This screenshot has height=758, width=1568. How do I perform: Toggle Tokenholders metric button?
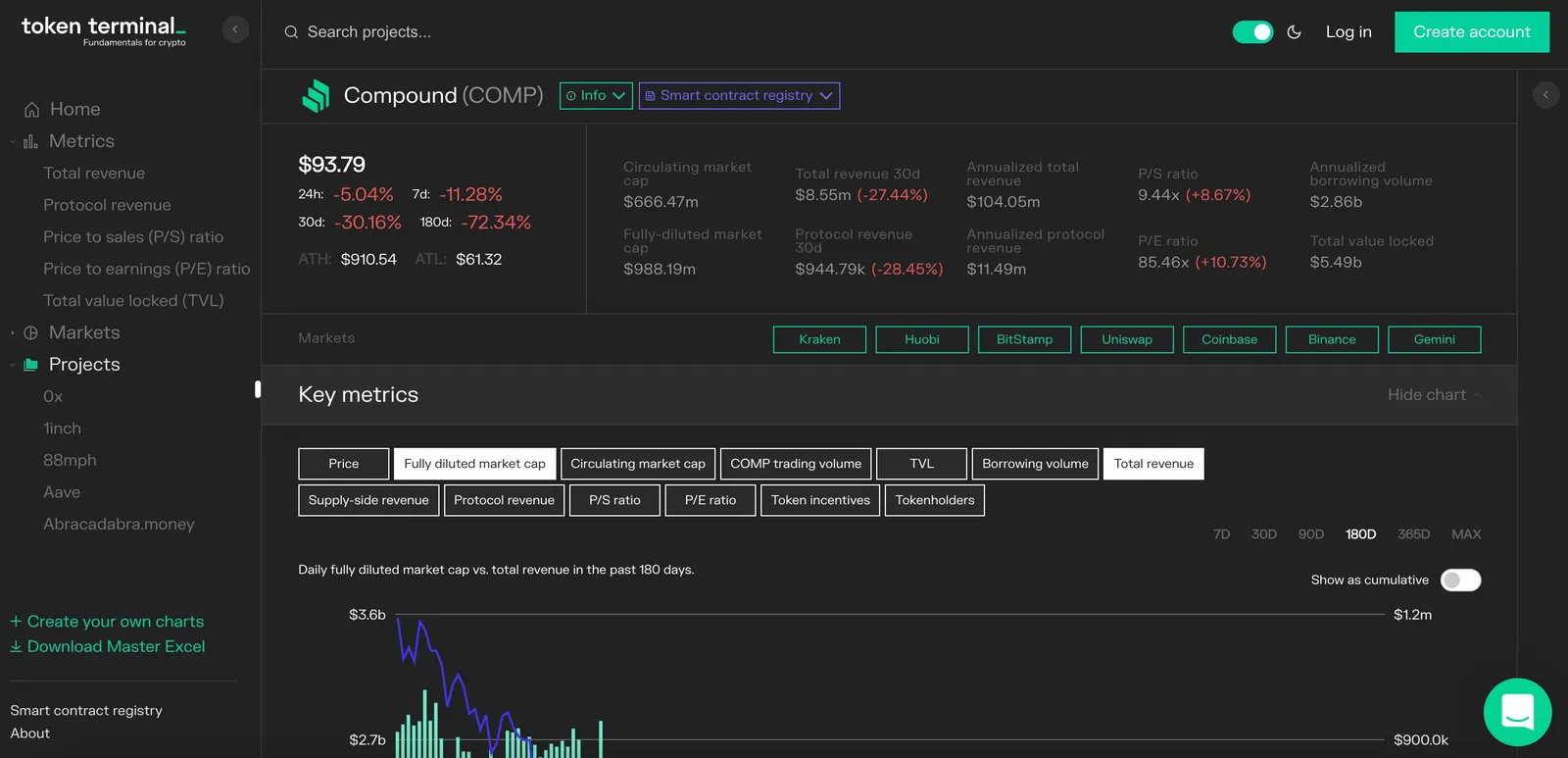[935, 500]
